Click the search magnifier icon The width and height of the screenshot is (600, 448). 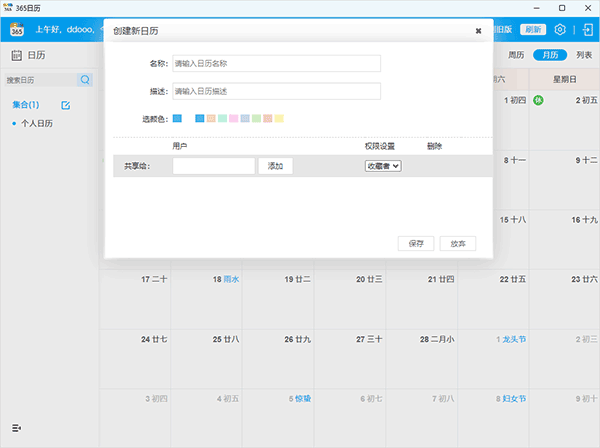click(x=85, y=80)
